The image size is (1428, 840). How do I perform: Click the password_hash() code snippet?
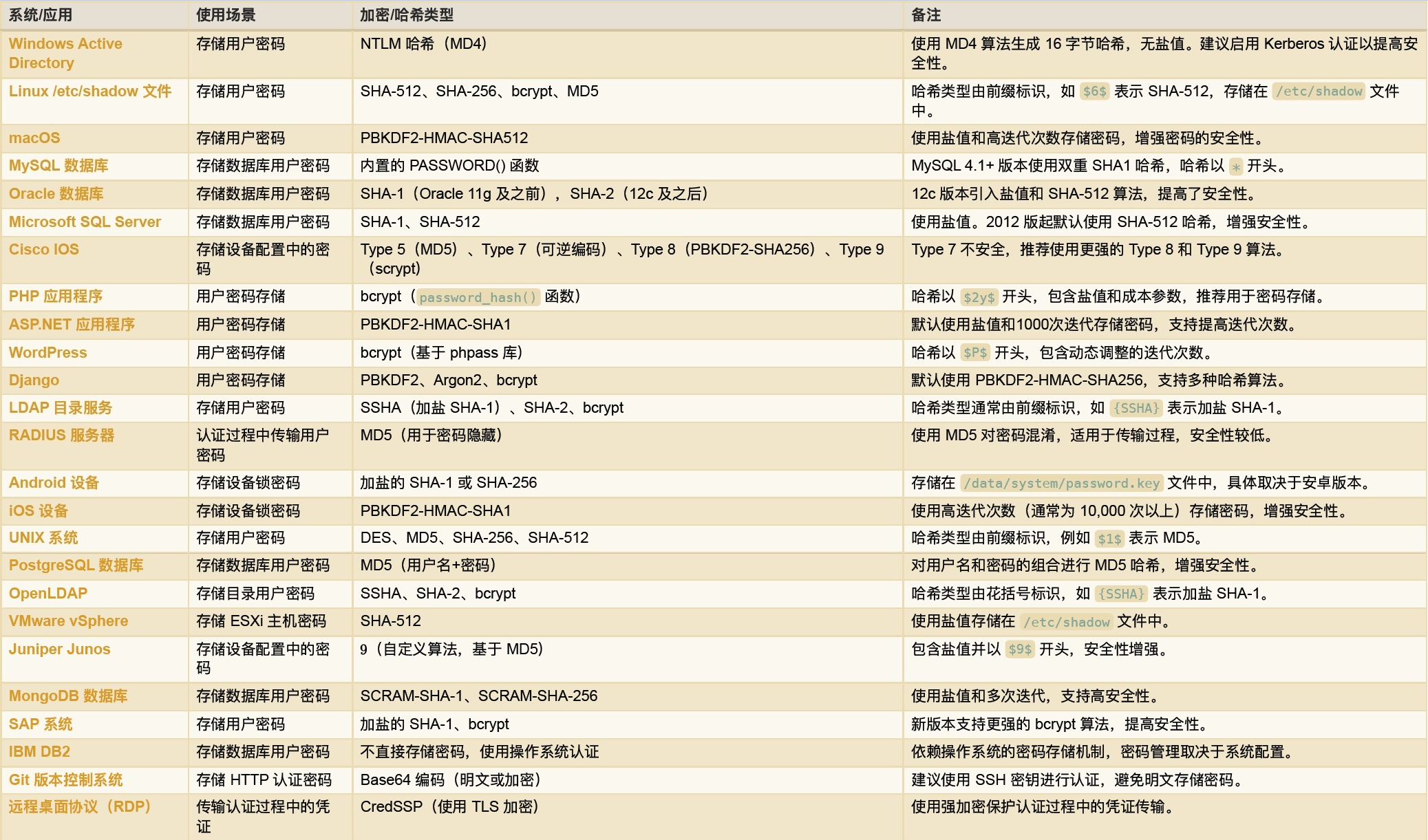(x=478, y=297)
